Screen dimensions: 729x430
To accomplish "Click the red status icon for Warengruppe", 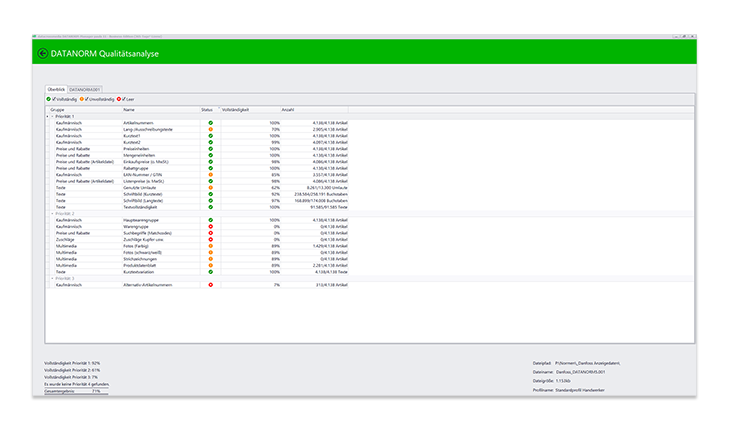I will point(211,226).
